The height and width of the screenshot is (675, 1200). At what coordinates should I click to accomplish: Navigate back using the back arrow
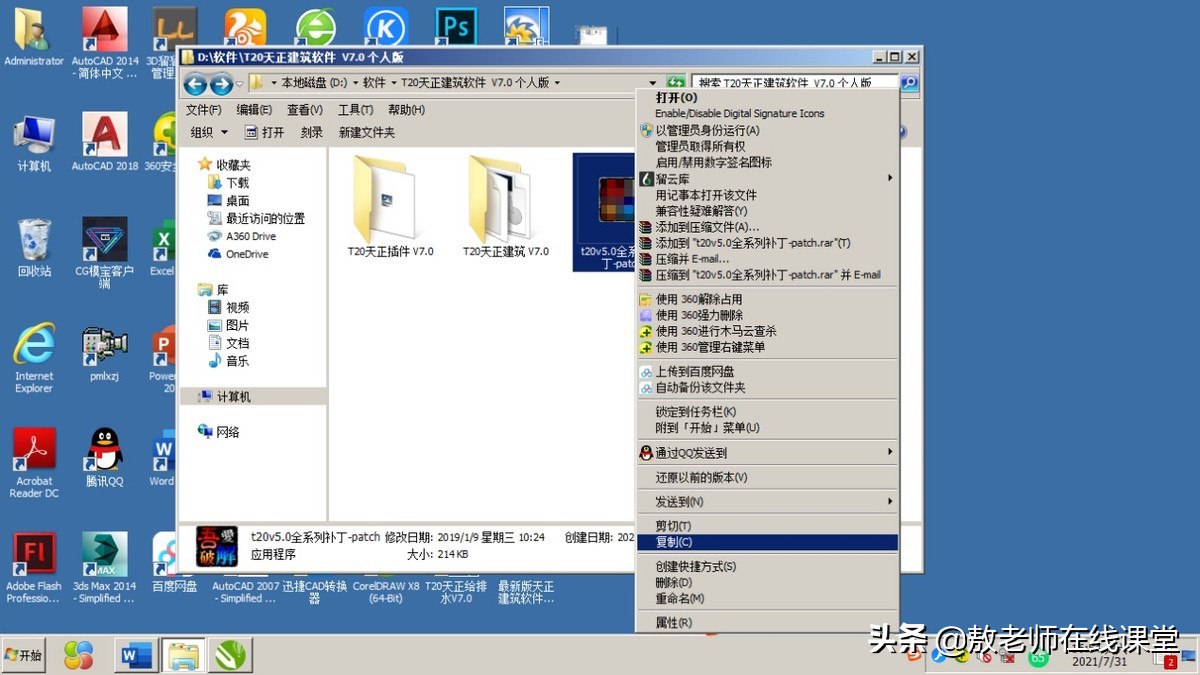[x=194, y=84]
